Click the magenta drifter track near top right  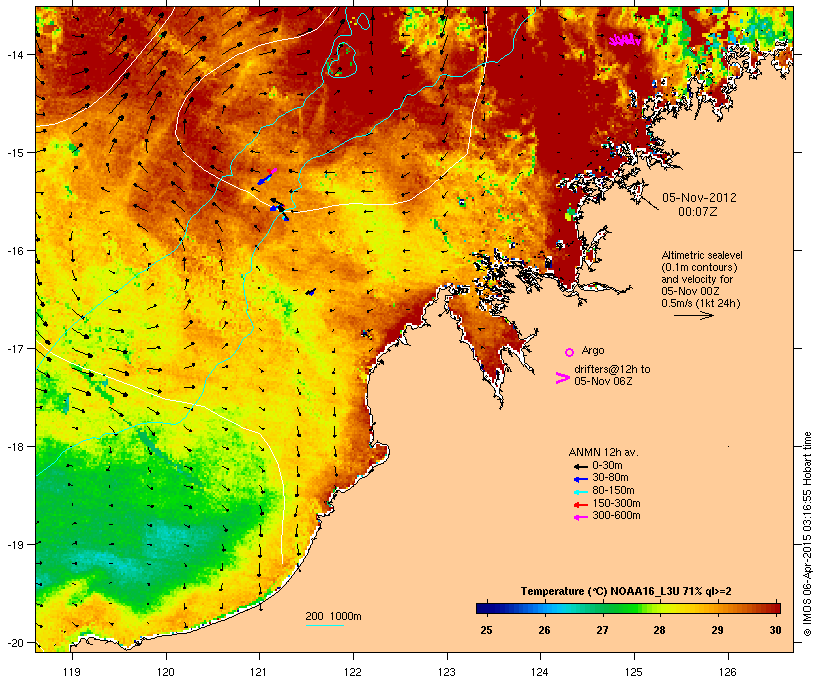(x=625, y=40)
